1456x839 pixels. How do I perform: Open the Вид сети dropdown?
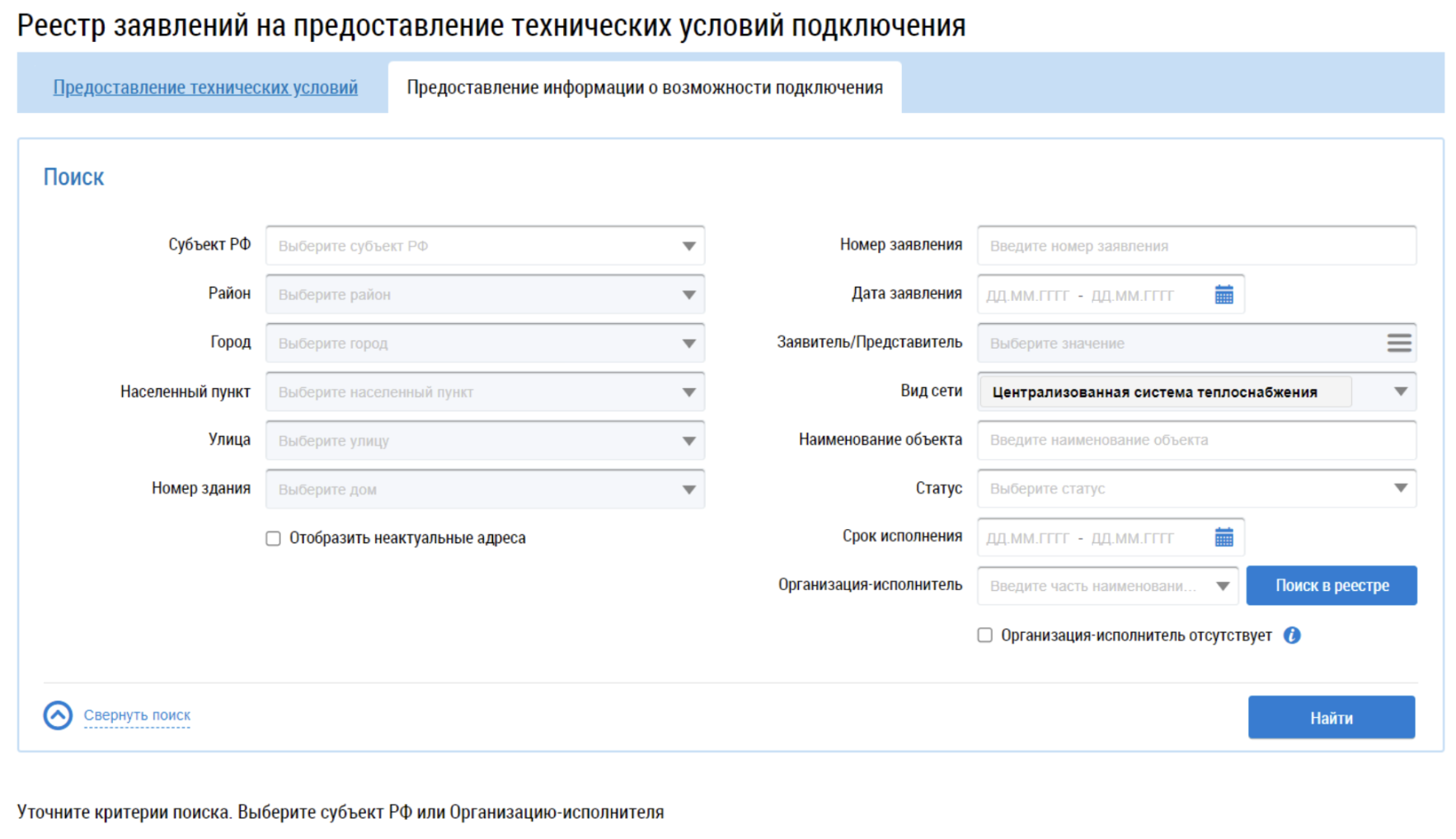point(1400,391)
